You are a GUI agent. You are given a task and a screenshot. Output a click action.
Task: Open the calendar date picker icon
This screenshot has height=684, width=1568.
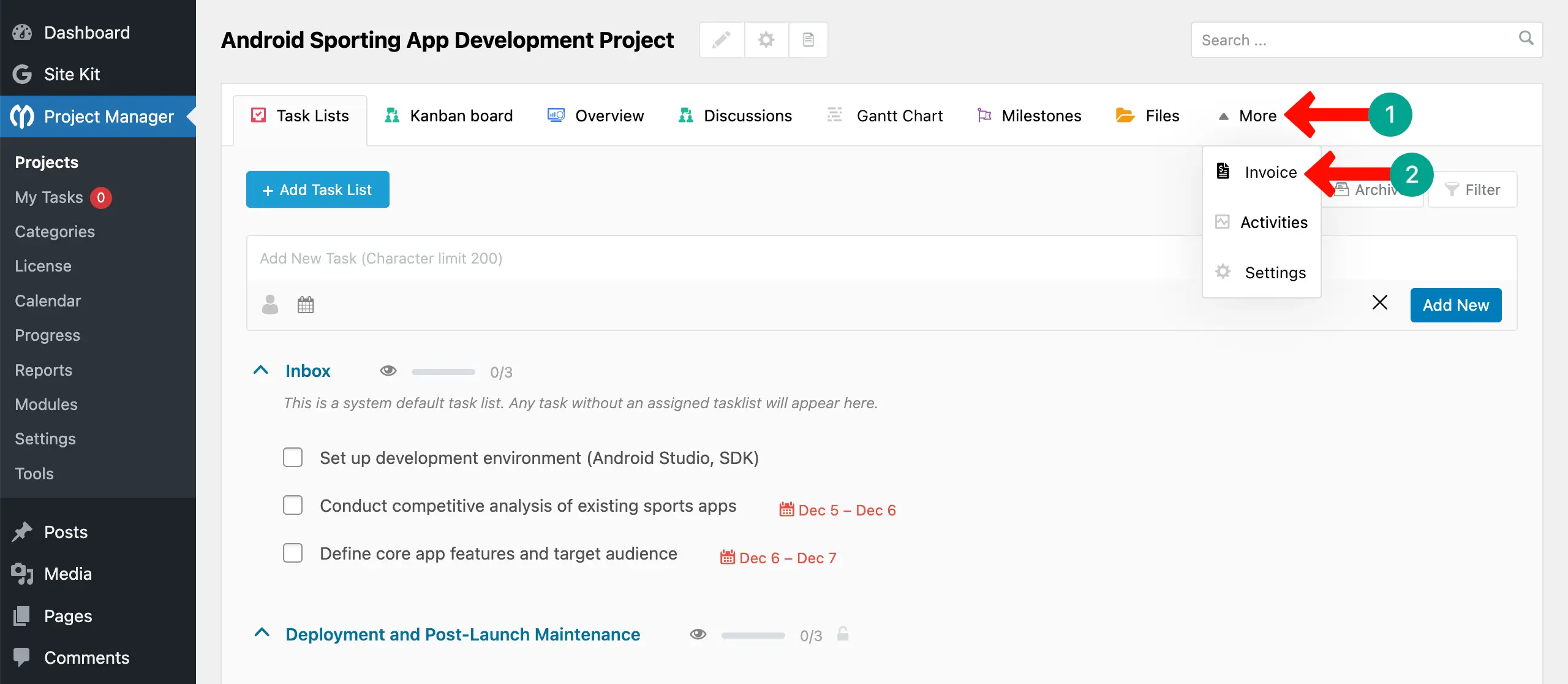[306, 305]
